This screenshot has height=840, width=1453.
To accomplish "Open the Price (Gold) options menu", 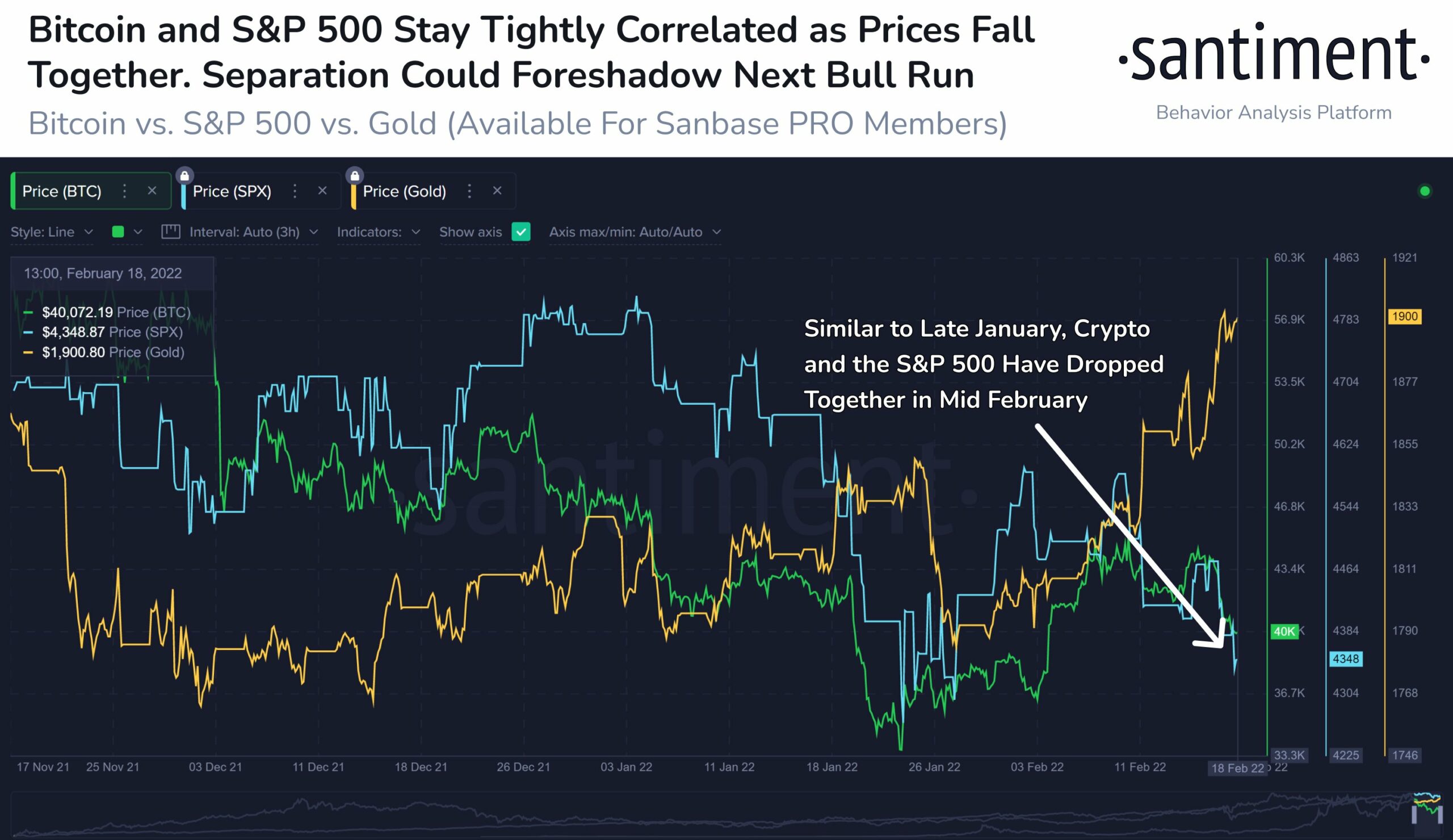I will [469, 191].
